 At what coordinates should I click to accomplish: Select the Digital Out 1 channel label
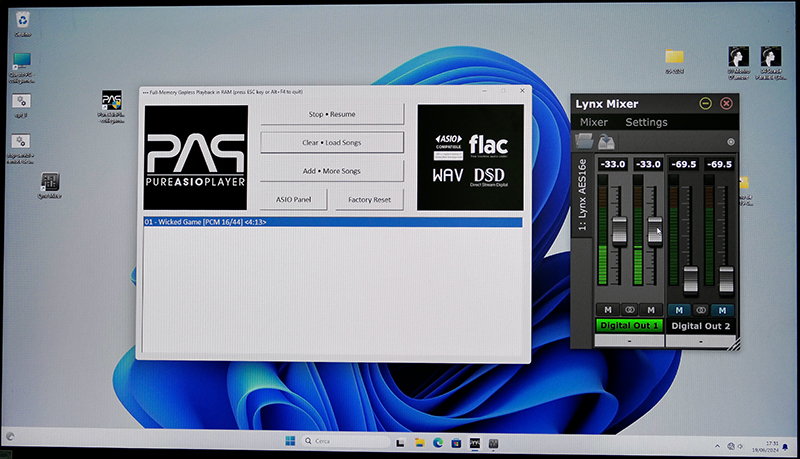[629, 325]
